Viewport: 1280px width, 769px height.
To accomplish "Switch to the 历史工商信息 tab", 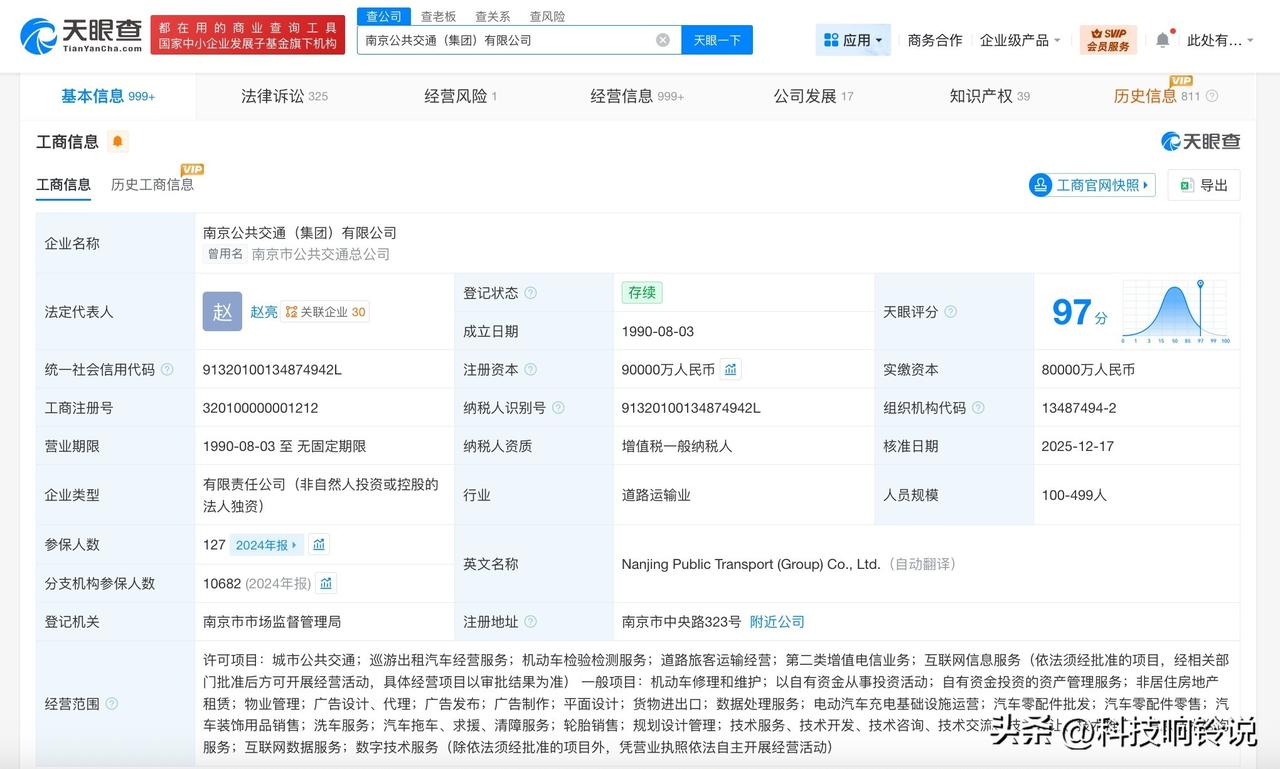I will point(152,185).
